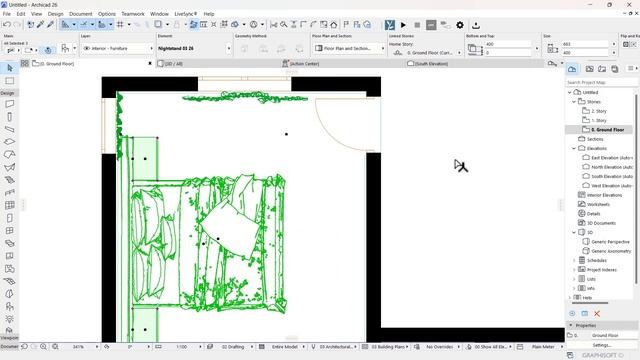Select the Slab tool in the toolbox
640x360 pixels.
coord(10,142)
